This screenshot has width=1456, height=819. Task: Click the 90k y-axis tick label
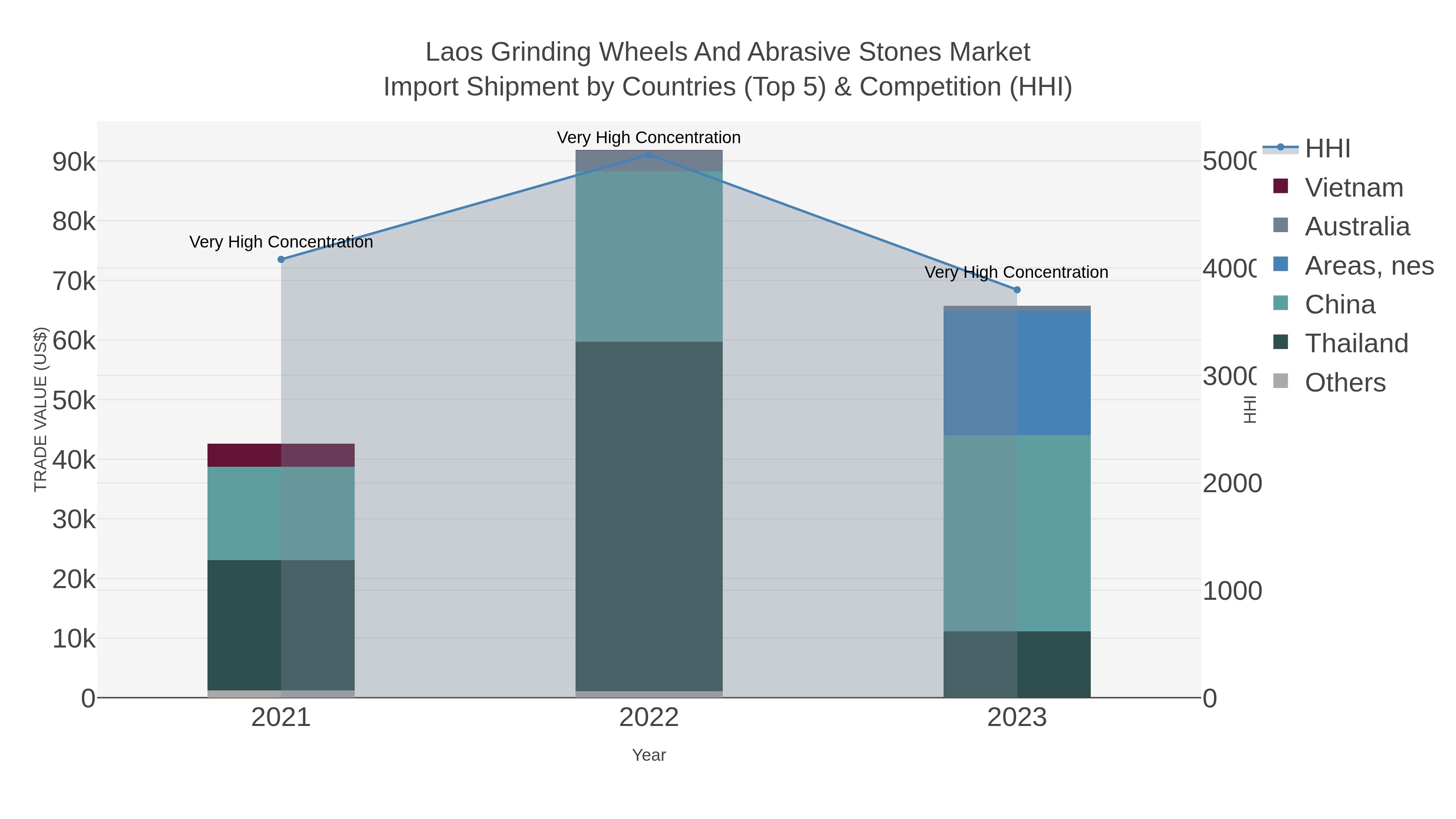(74, 162)
